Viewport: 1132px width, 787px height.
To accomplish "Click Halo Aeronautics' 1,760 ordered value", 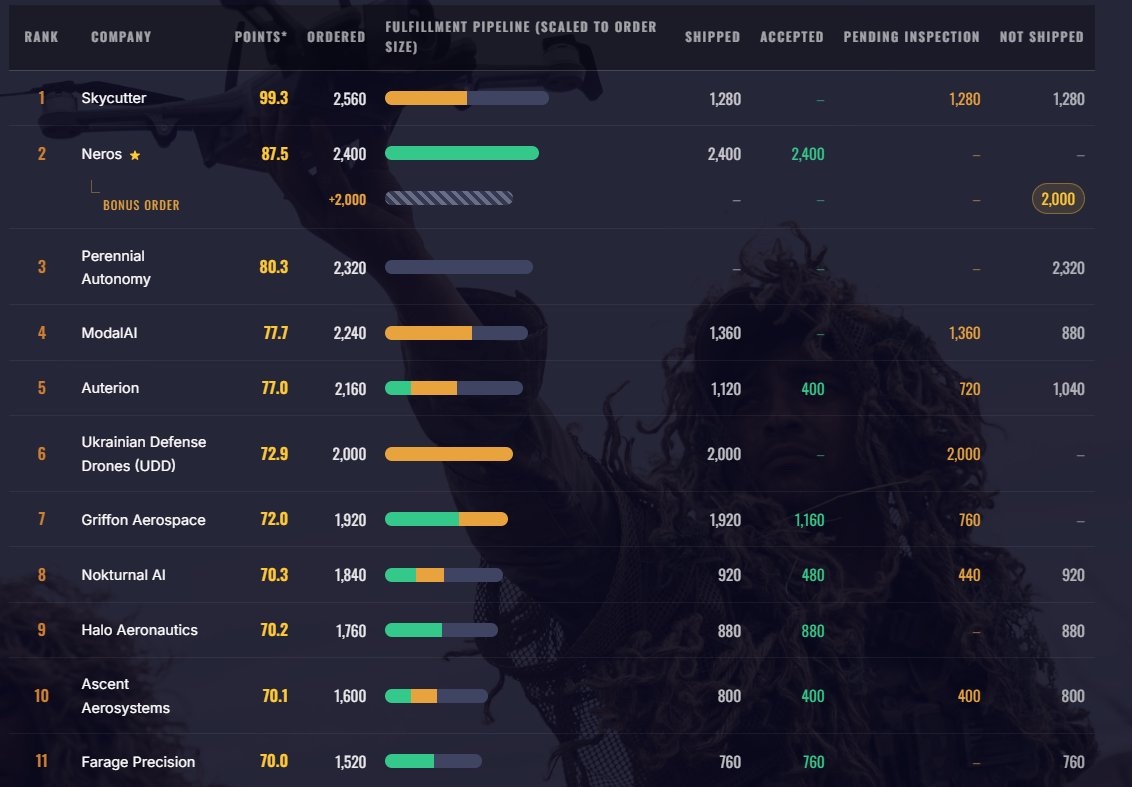I will point(351,631).
